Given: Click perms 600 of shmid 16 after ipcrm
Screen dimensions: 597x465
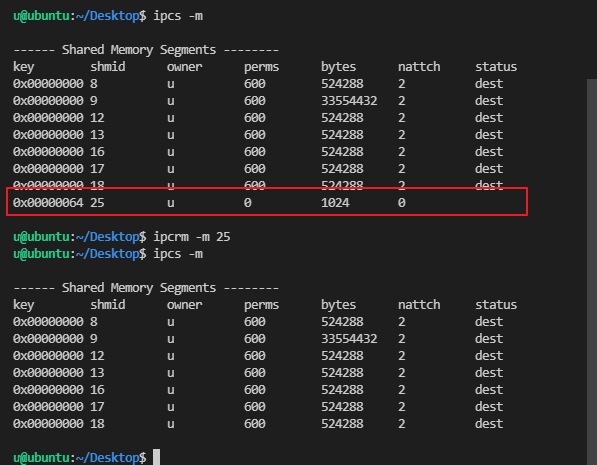Looking at the screenshot, I should coord(254,390).
